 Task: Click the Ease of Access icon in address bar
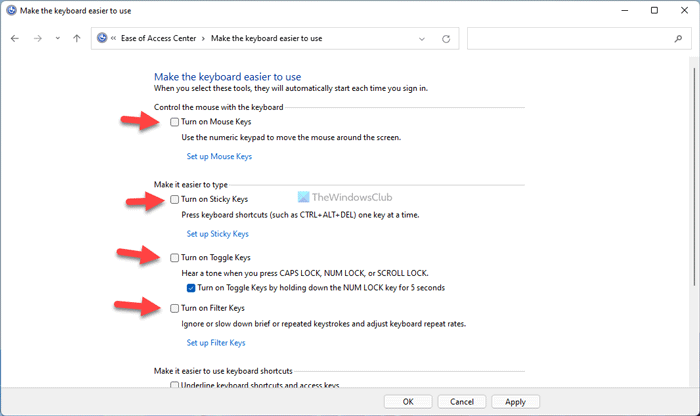pyautogui.click(x=103, y=39)
